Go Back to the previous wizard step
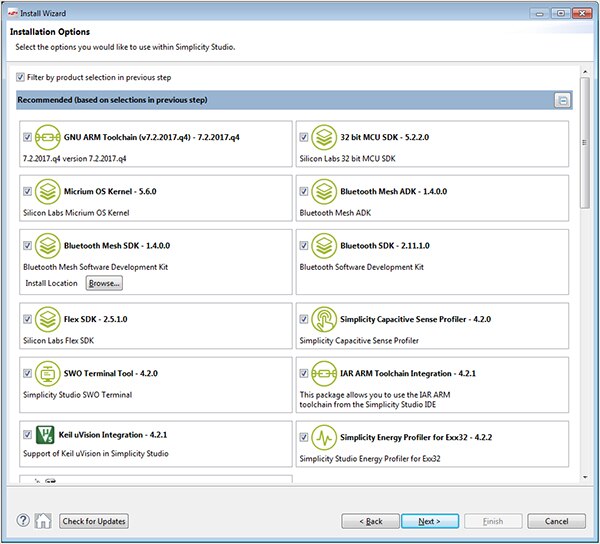 click(x=369, y=521)
